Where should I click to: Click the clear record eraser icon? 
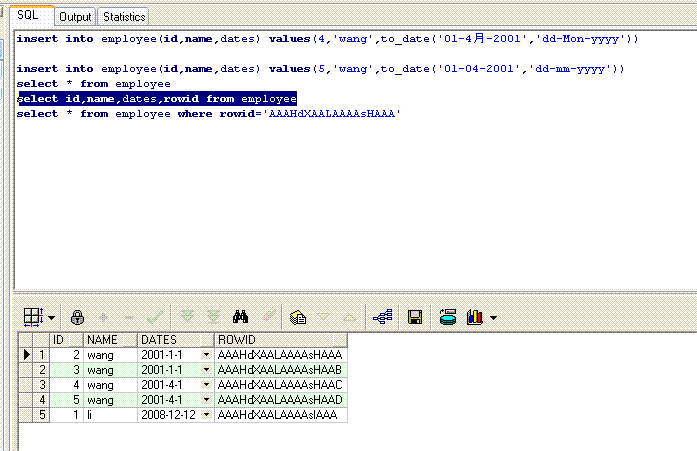click(x=269, y=316)
